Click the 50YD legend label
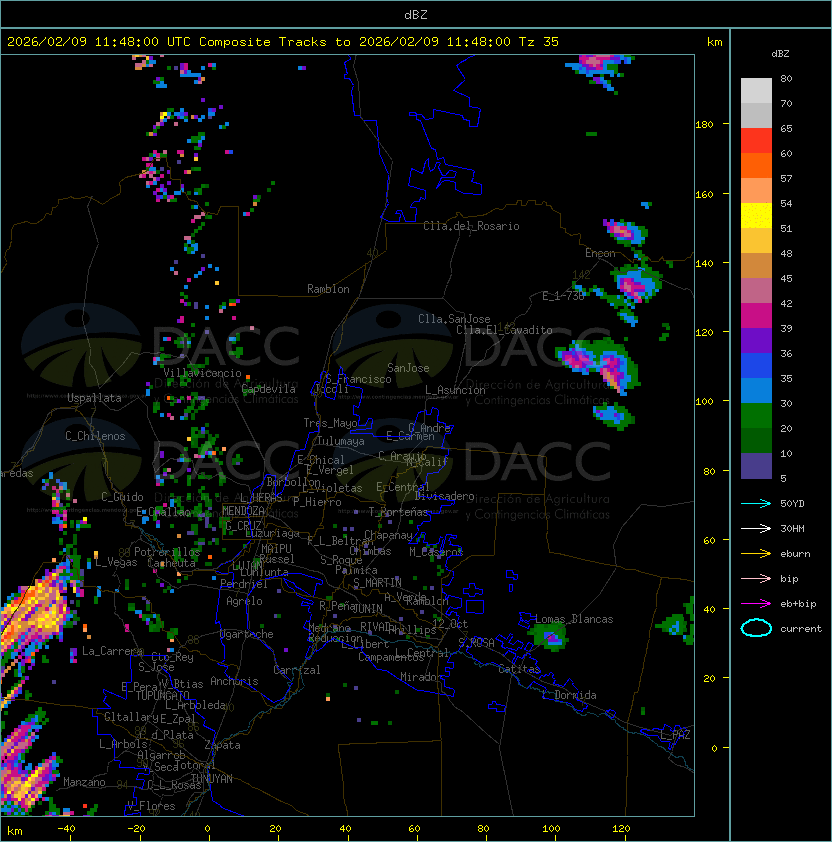The height and width of the screenshot is (842, 832). [x=792, y=503]
